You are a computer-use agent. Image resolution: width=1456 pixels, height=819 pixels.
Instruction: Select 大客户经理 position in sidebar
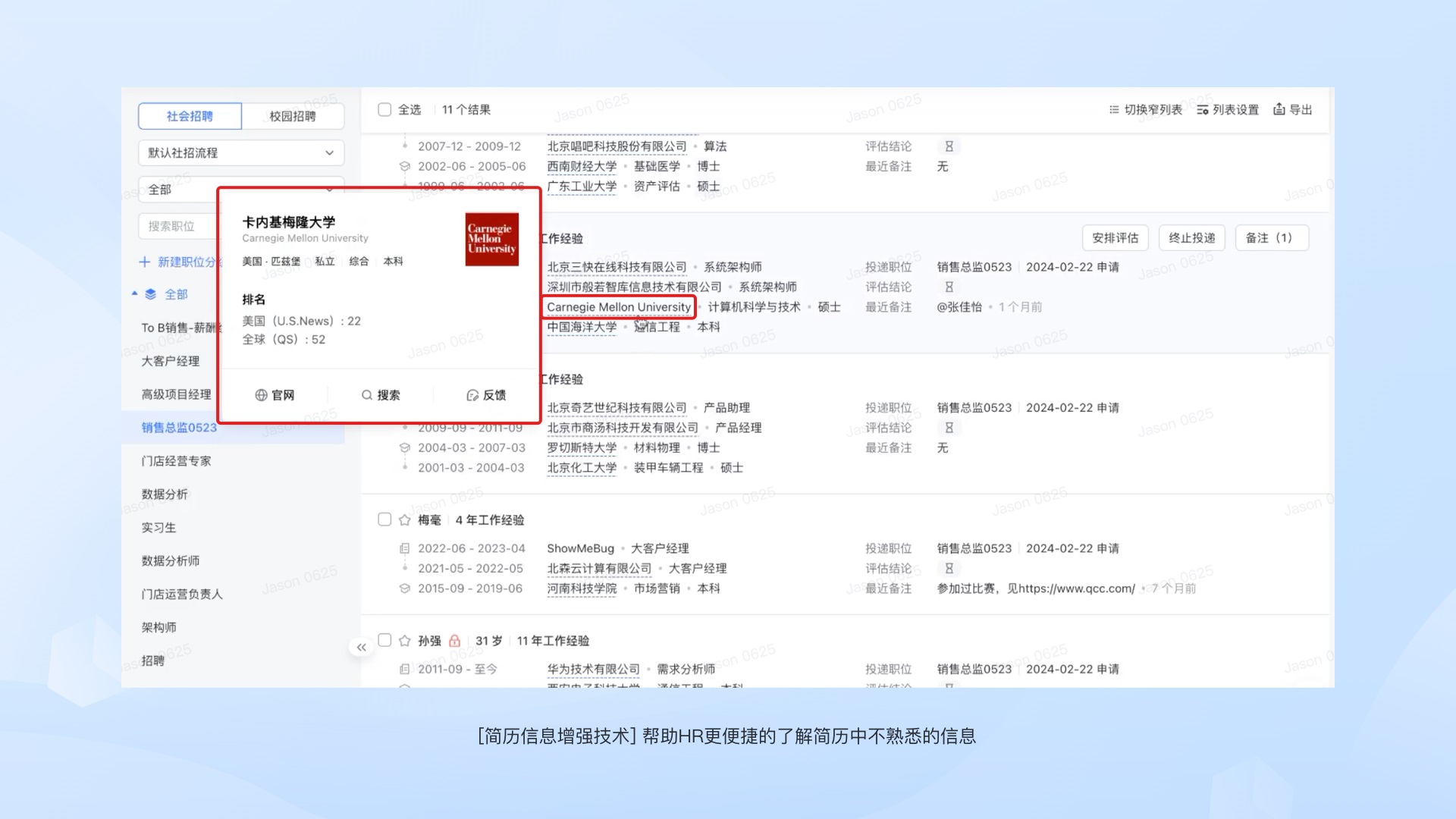point(171,361)
